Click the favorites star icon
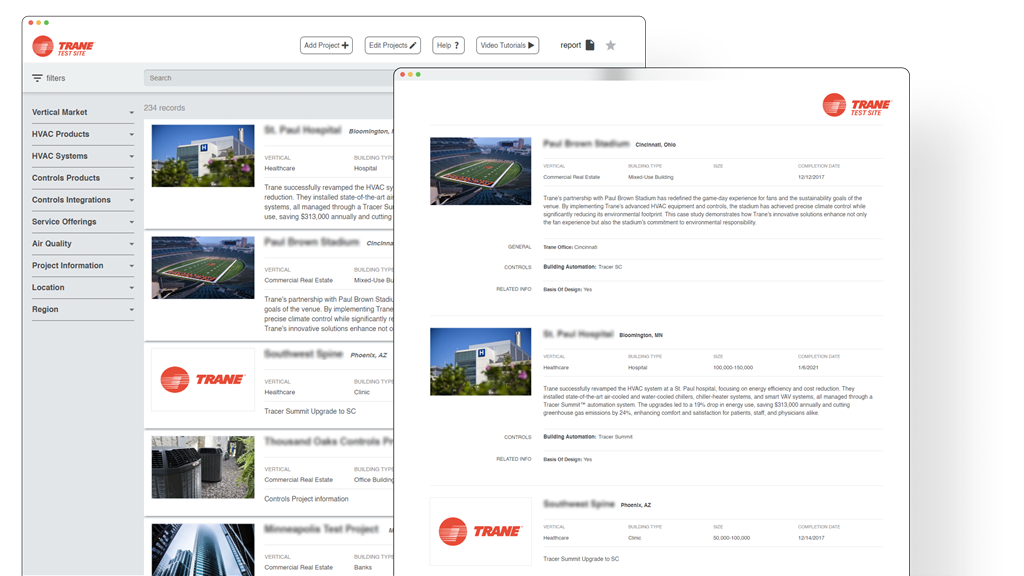 coord(611,45)
